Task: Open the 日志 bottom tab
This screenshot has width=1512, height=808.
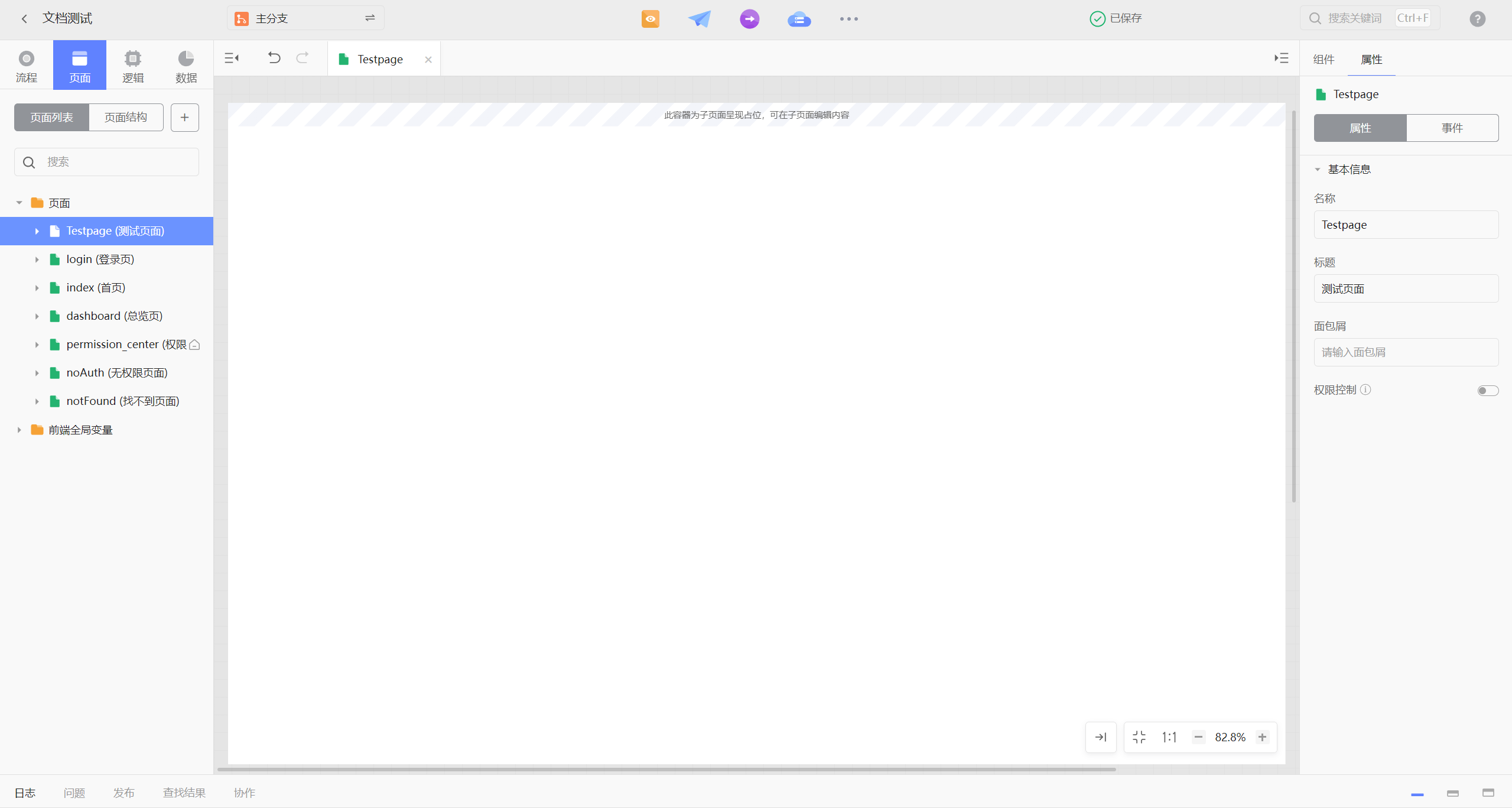Action: [x=25, y=793]
